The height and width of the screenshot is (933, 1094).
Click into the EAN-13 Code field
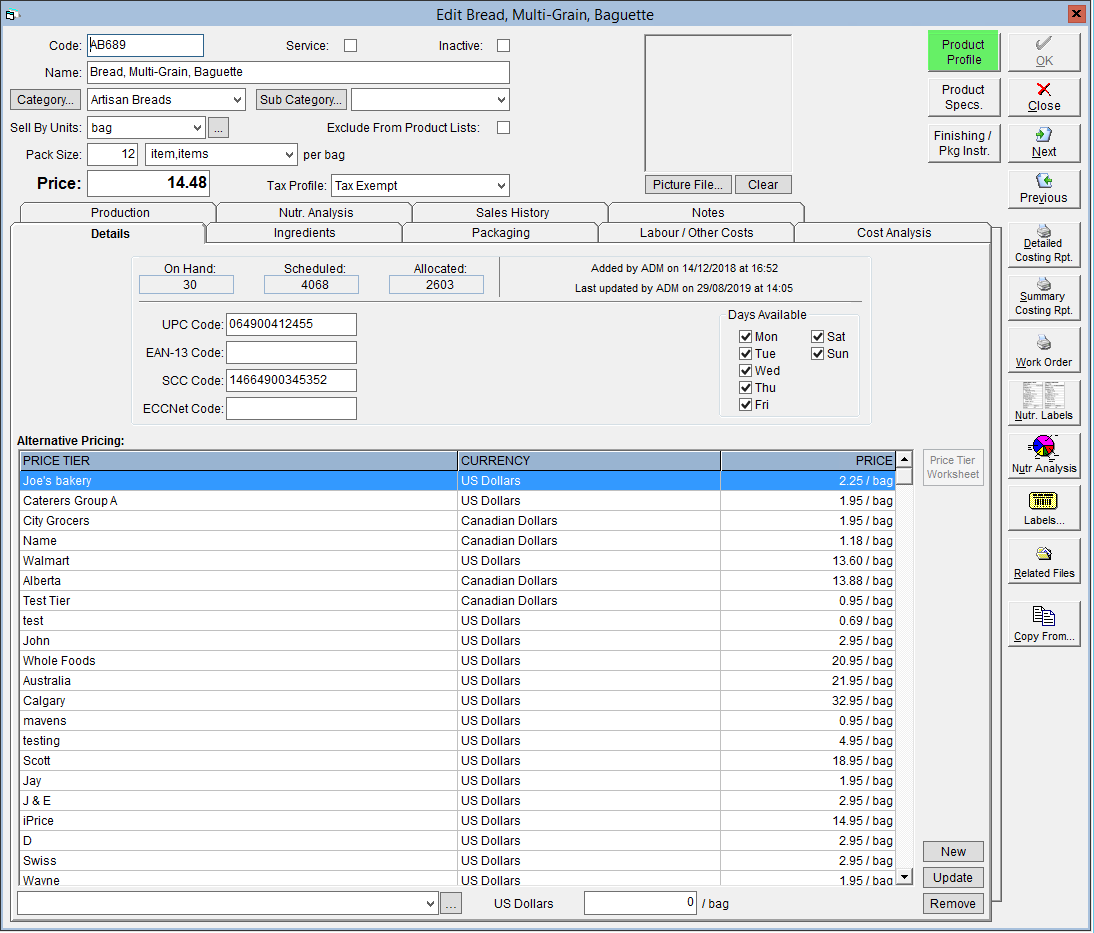click(291, 352)
